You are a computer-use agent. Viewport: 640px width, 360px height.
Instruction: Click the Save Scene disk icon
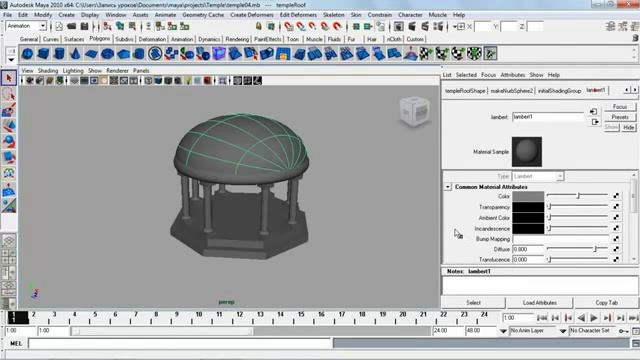click(x=84, y=27)
